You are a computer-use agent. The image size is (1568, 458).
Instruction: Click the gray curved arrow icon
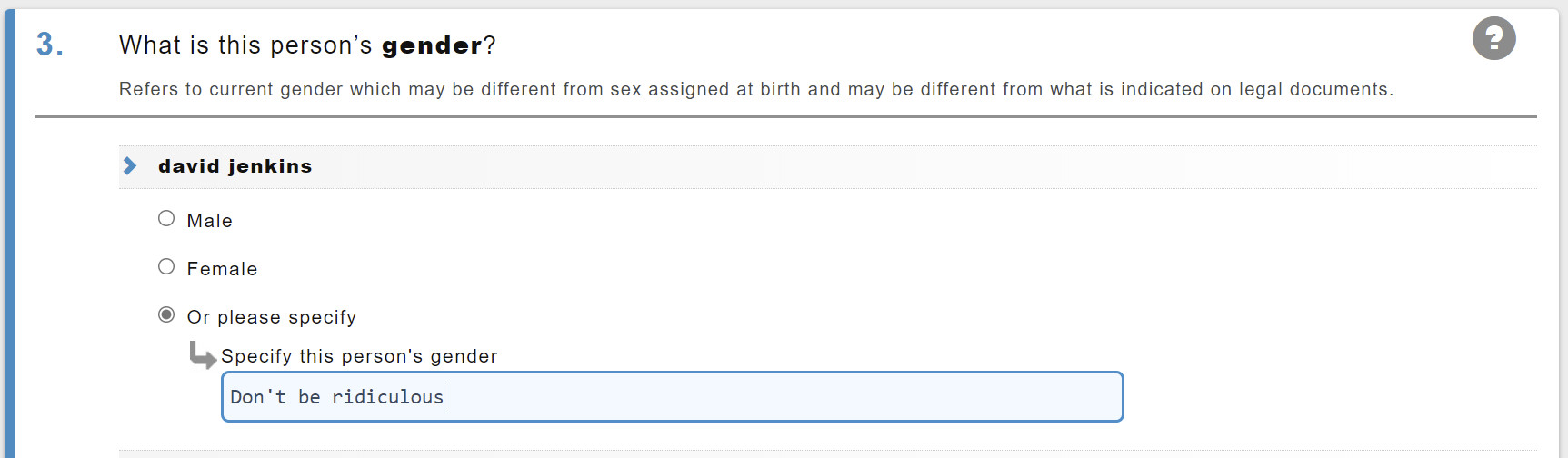point(203,354)
